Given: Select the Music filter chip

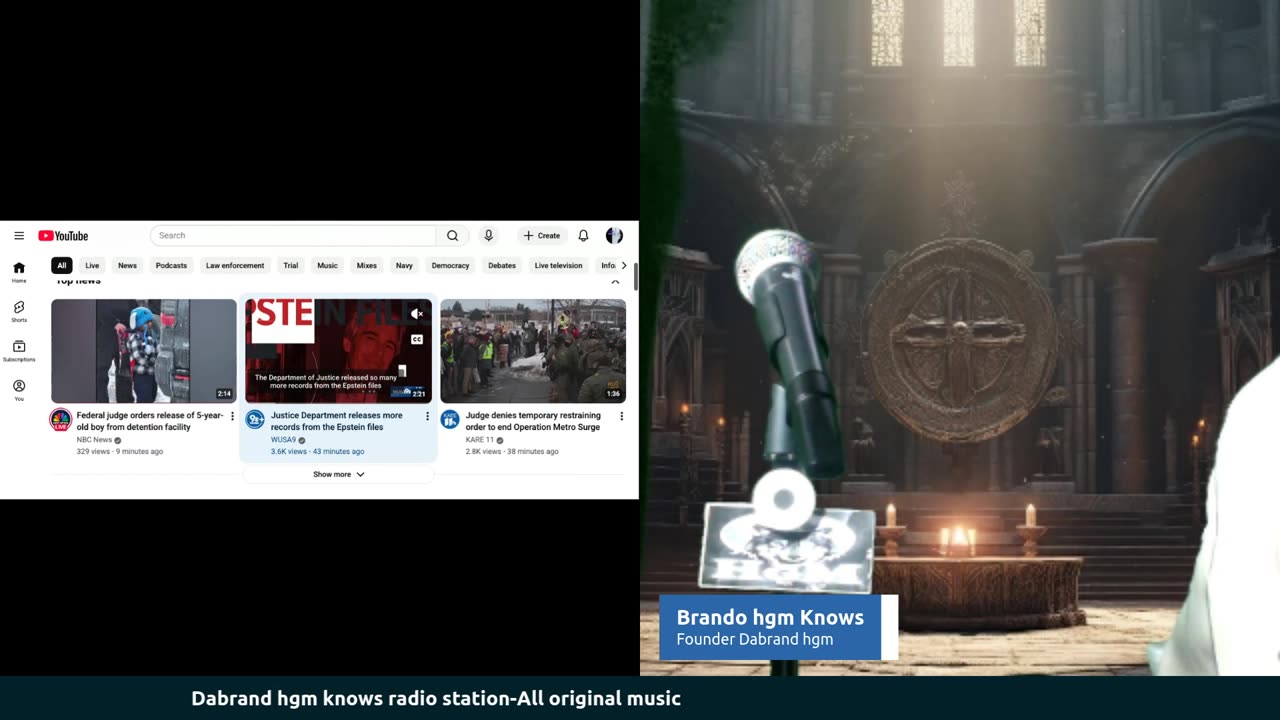Looking at the screenshot, I should point(328,266).
